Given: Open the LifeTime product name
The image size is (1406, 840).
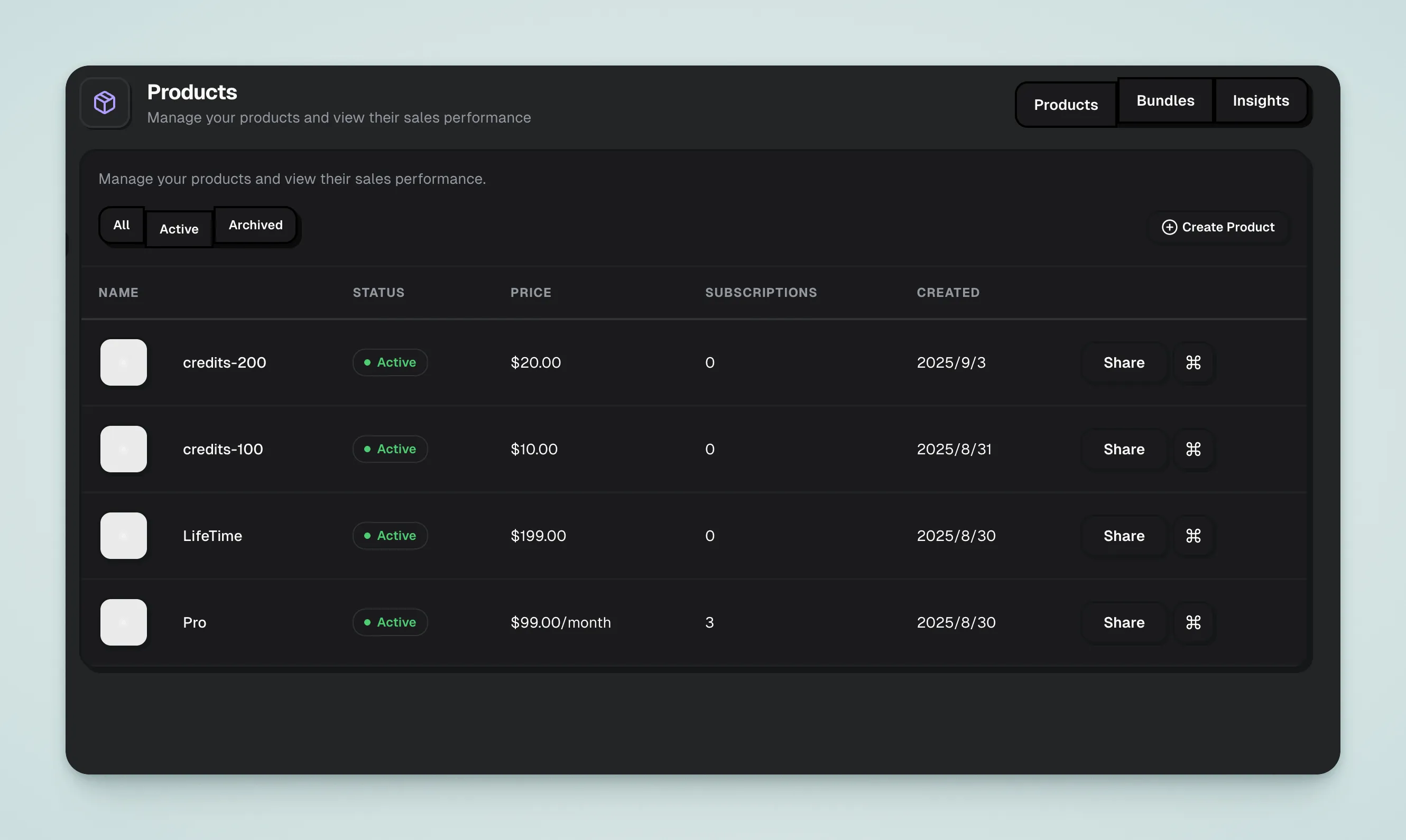Looking at the screenshot, I should point(212,536).
